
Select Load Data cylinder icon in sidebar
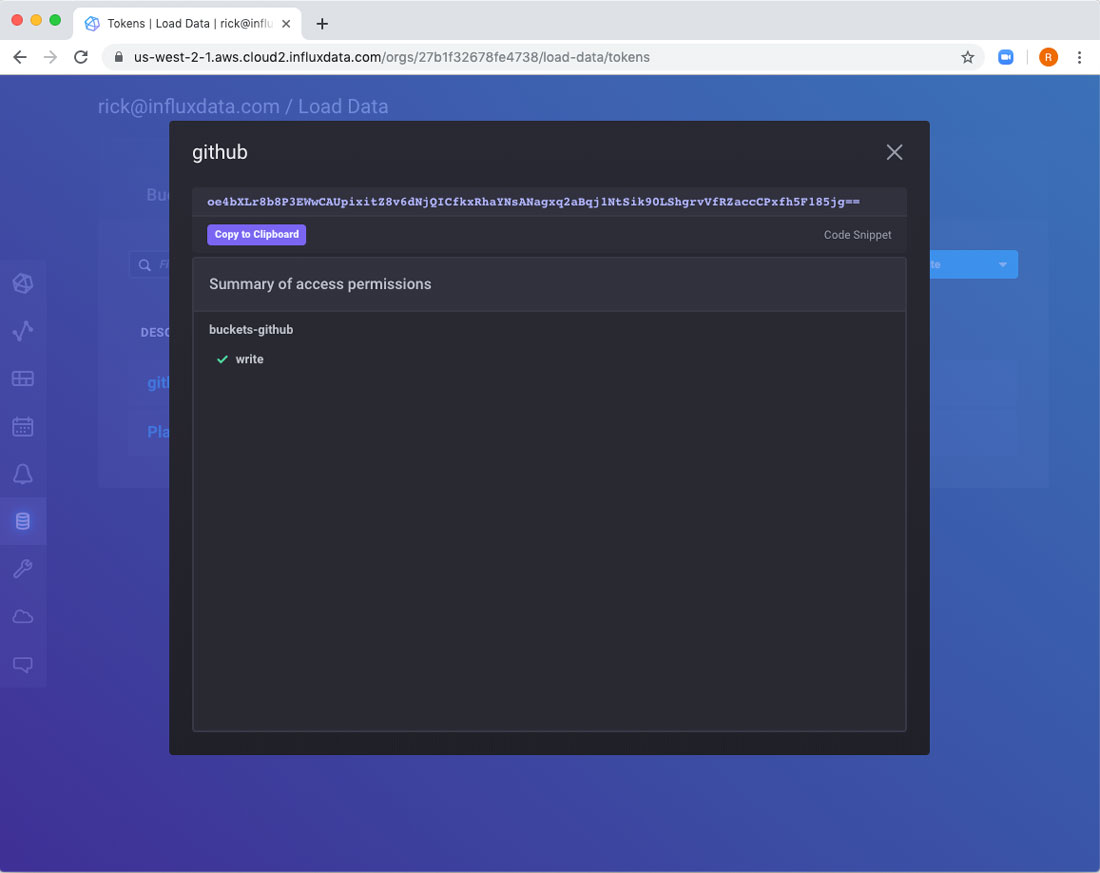pos(23,521)
